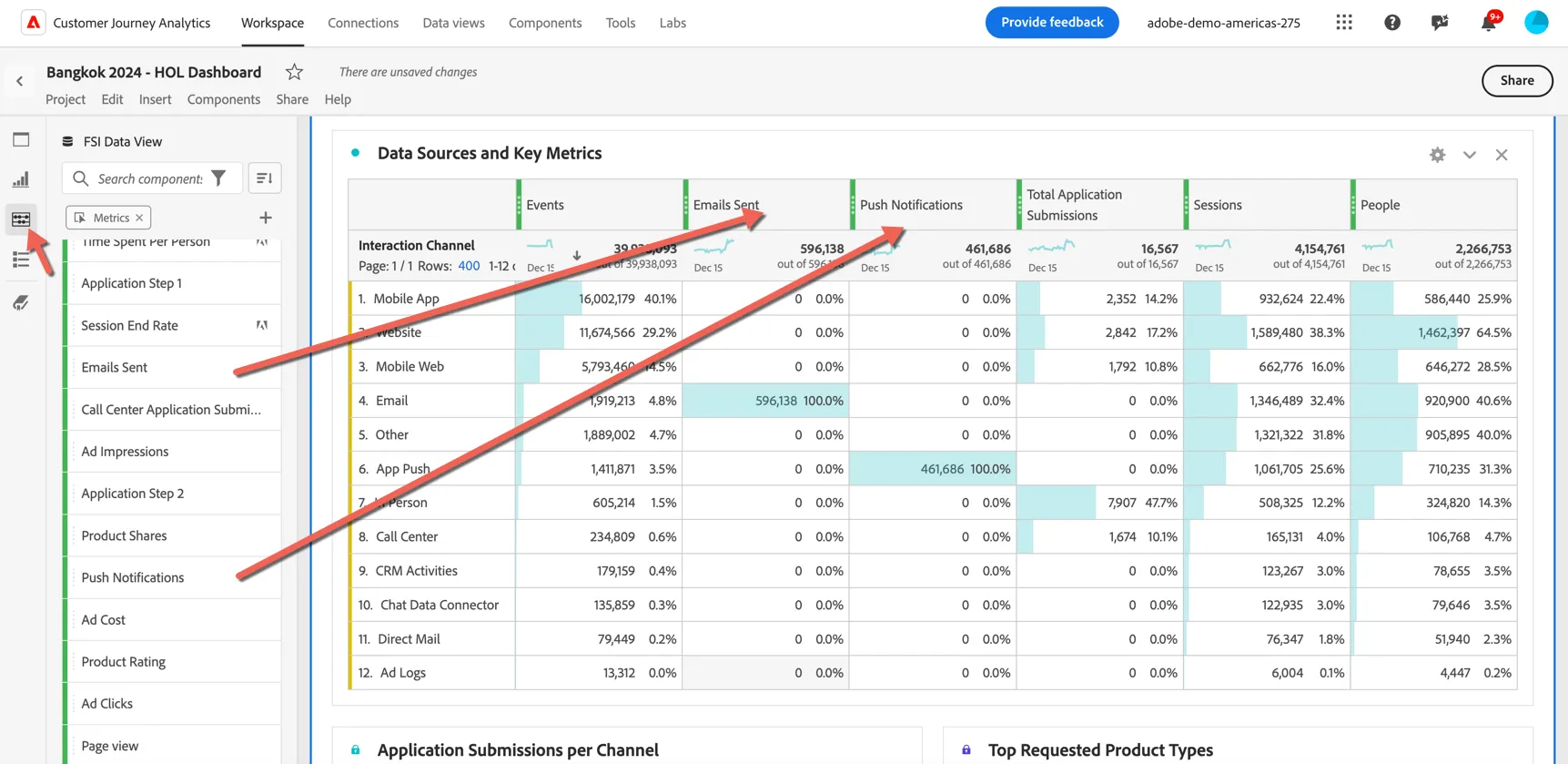
Task: Click the Share button at top right
Action: 1517,80
